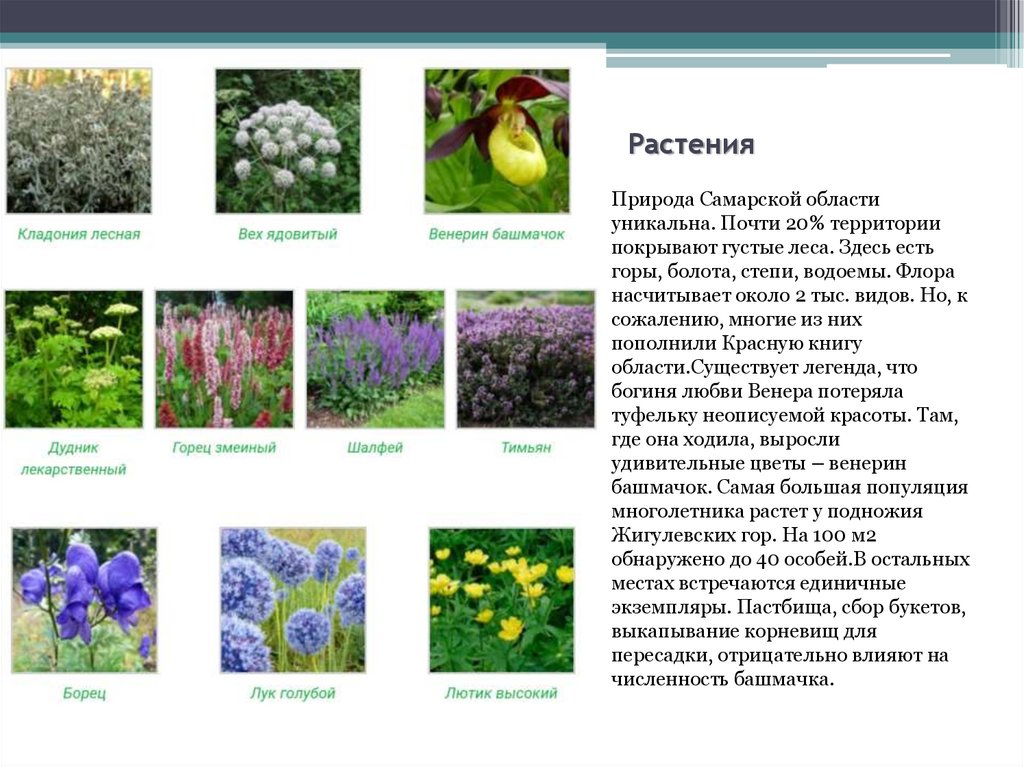Select the caption "Венерин башмачок"
This screenshot has height=767, width=1024.
click(496, 234)
